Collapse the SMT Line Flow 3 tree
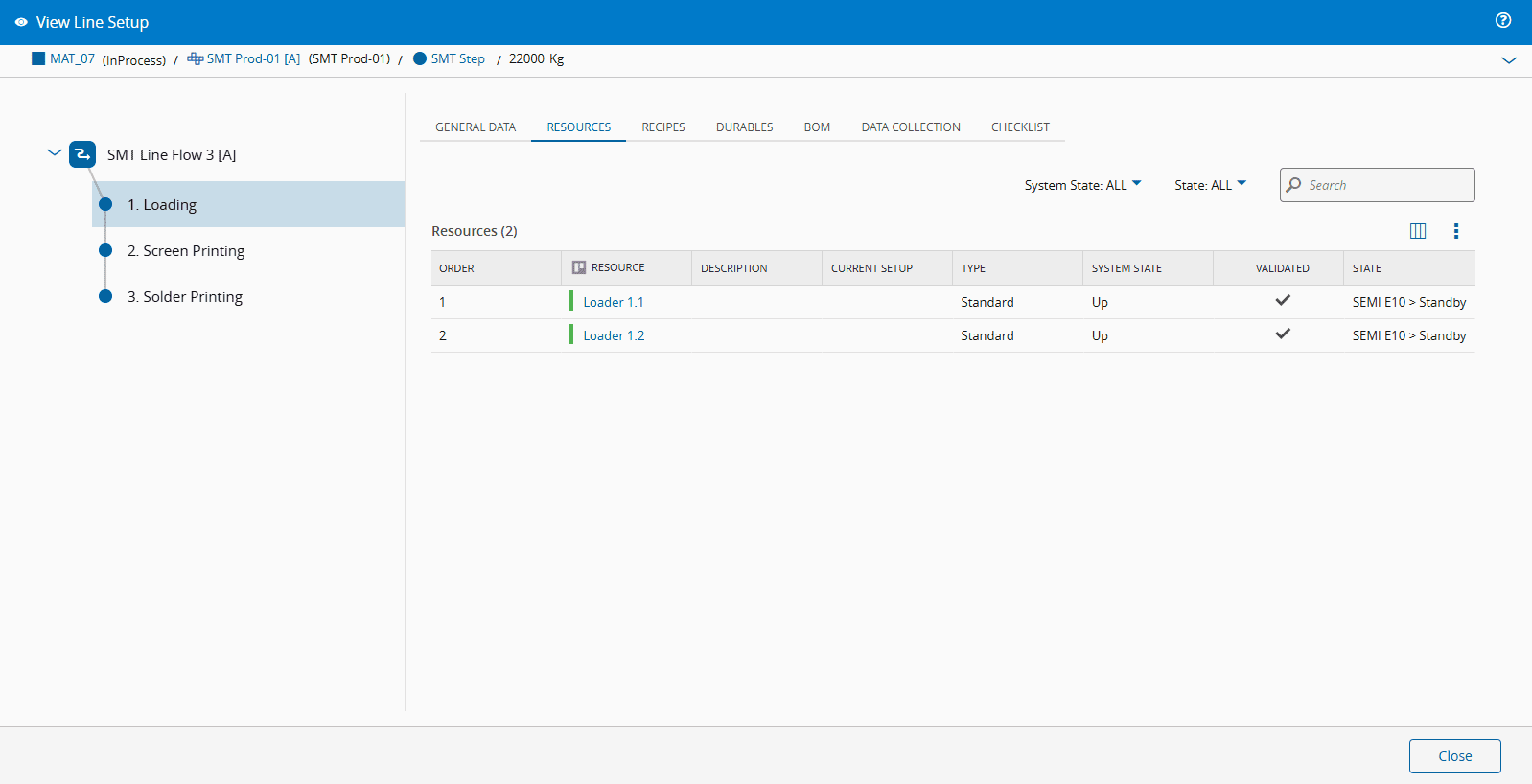1532x784 pixels. click(x=55, y=153)
